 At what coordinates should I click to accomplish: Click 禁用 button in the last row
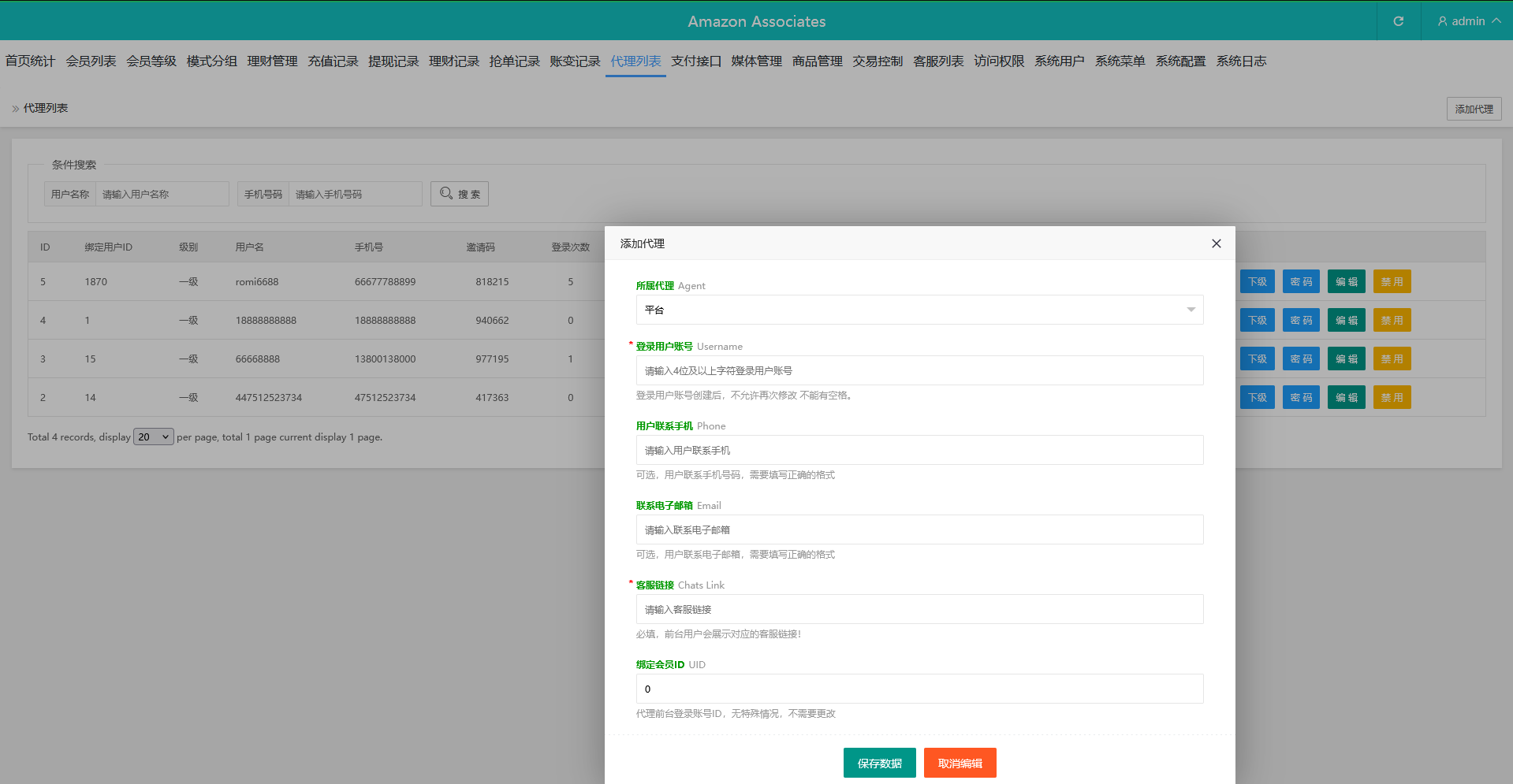click(1392, 397)
